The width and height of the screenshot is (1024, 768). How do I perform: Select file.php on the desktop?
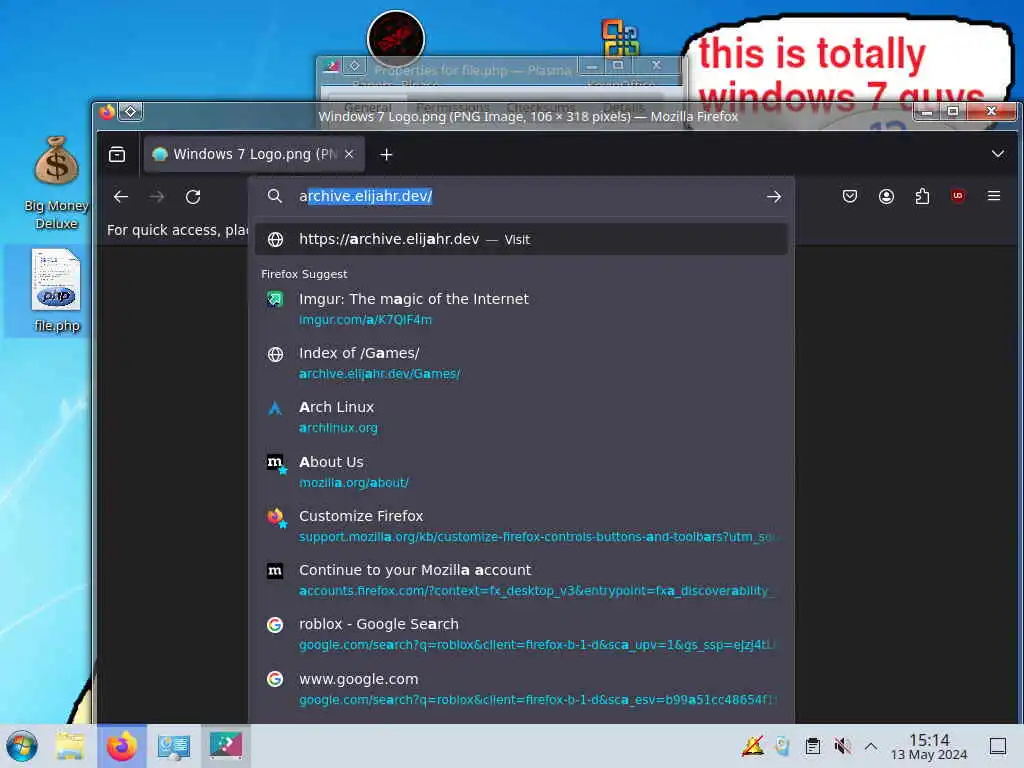click(x=57, y=291)
